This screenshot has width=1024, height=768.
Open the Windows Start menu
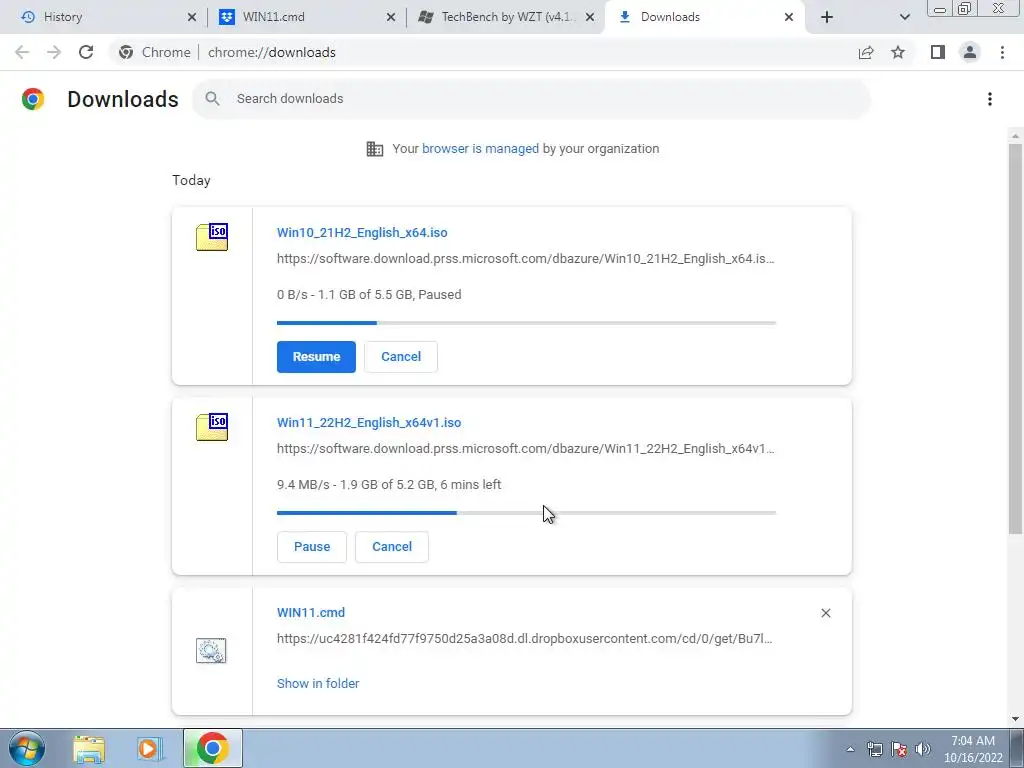point(27,748)
